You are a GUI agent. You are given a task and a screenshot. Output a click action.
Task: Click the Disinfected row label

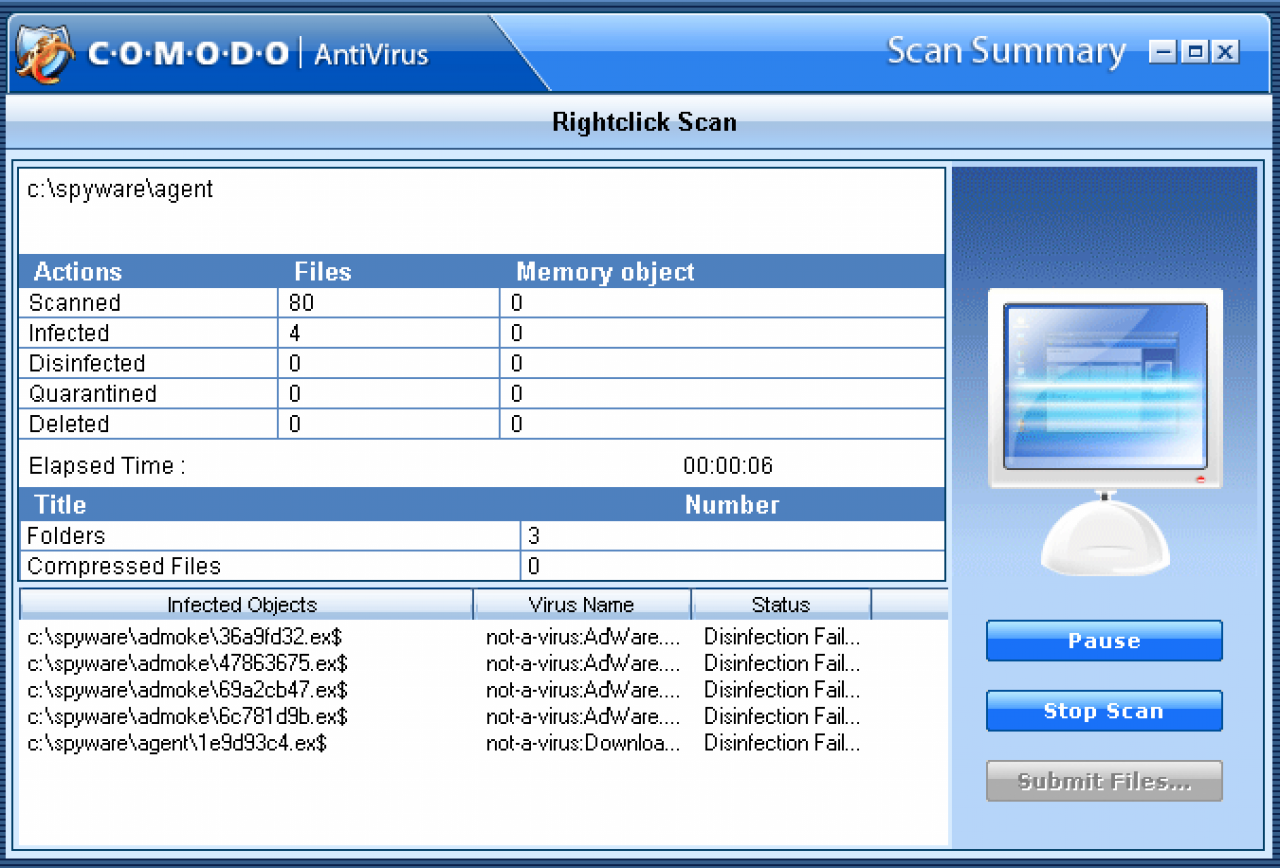[87, 363]
